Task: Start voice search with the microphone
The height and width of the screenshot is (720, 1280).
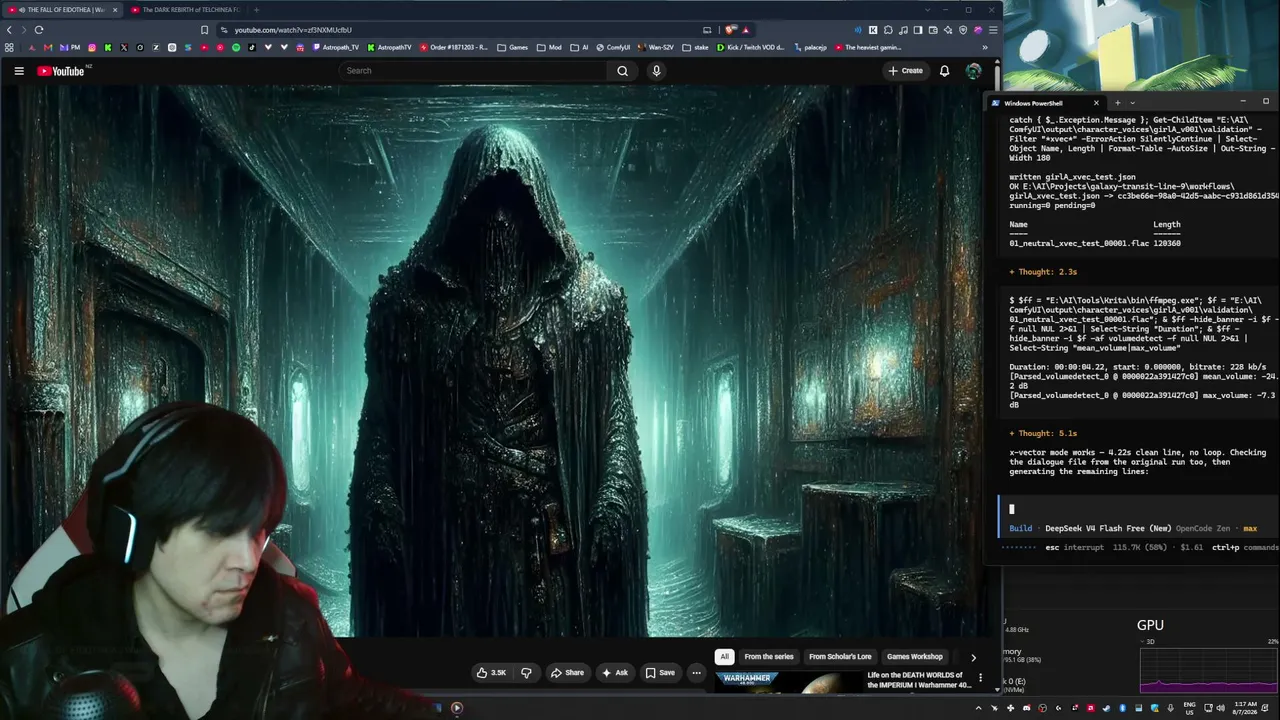Action: (x=656, y=71)
